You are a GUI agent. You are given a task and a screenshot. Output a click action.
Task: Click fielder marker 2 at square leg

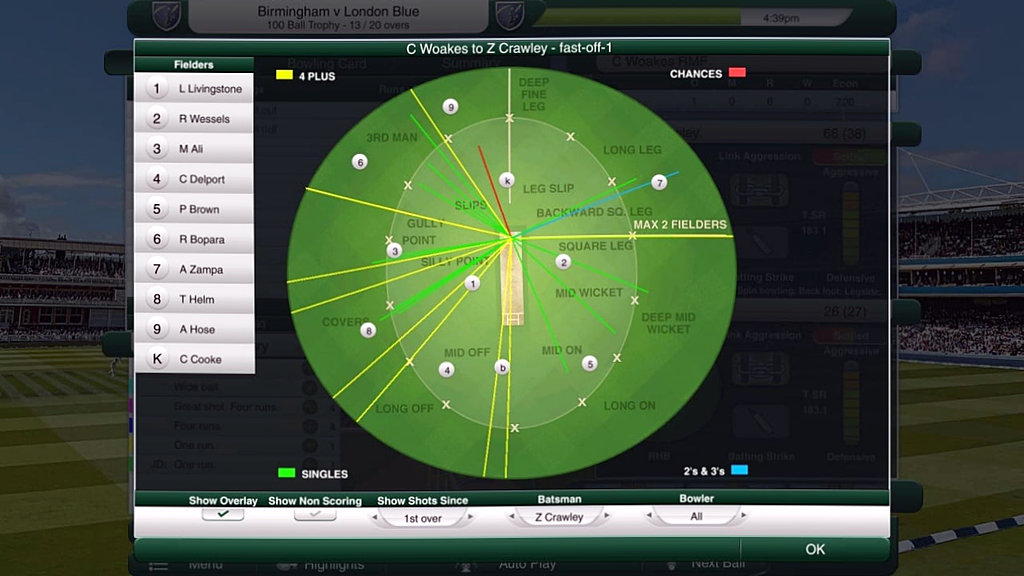(563, 262)
